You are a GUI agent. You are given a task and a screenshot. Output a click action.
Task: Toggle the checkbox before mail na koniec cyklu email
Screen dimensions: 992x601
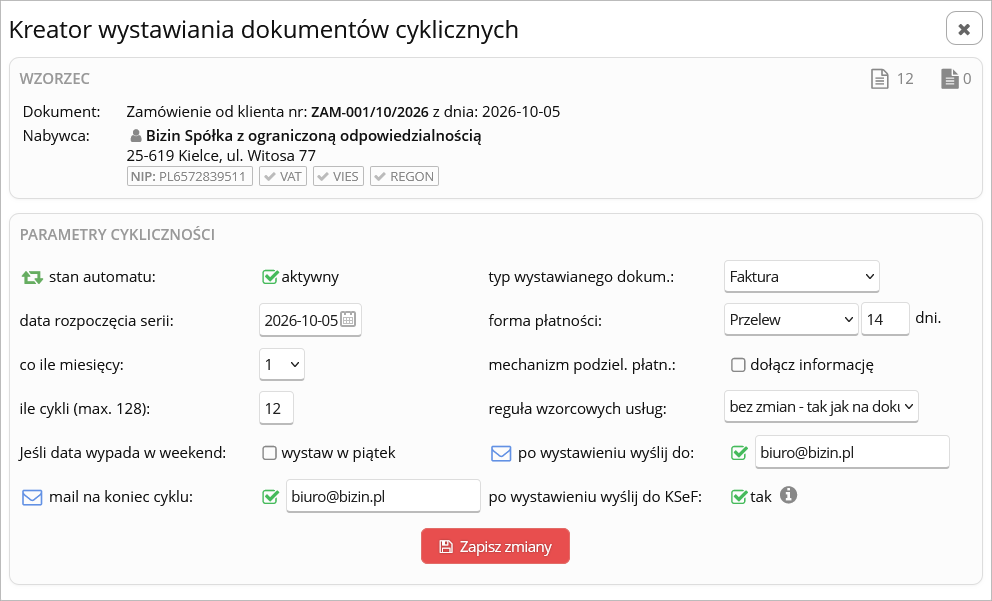[x=270, y=497]
